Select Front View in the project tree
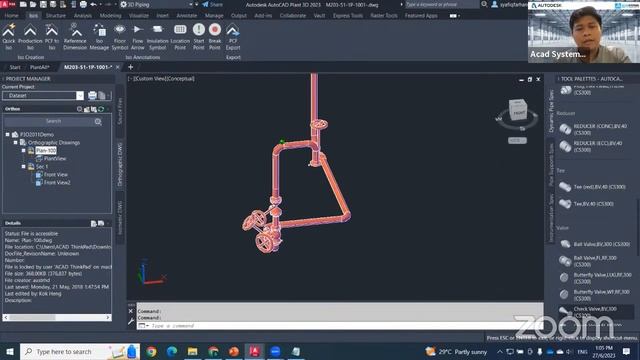The width and height of the screenshot is (640, 360). tap(56, 174)
